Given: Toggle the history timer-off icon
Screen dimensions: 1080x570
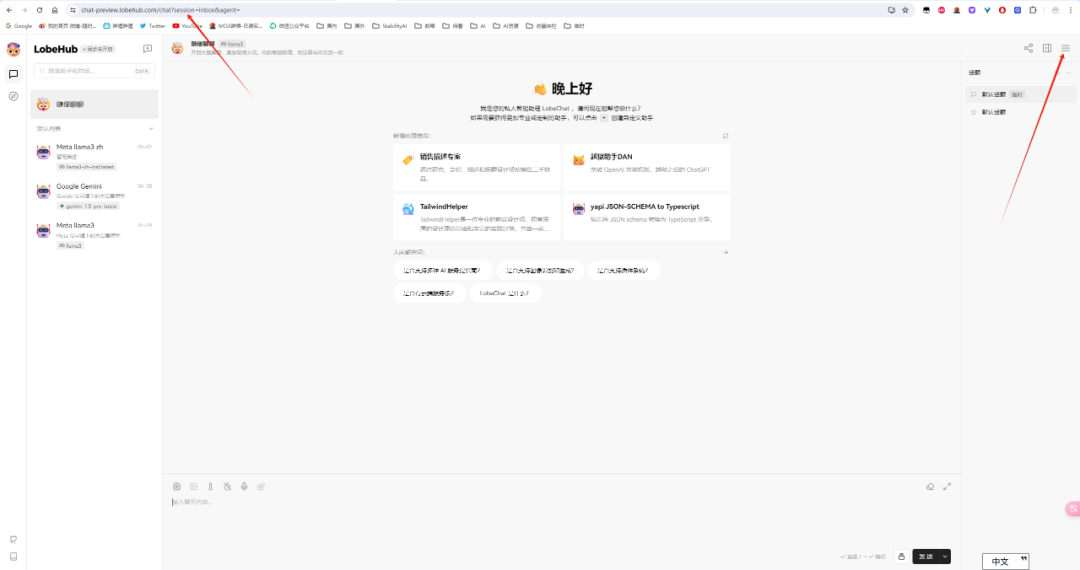Looking at the screenshot, I should point(227,487).
